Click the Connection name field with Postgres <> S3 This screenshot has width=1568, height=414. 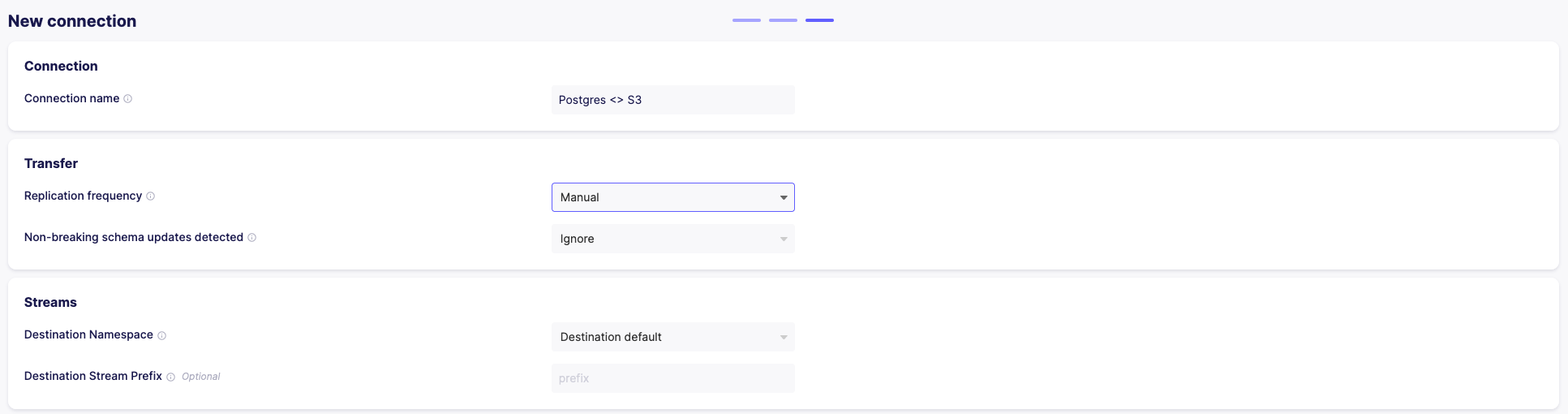(672, 100)
